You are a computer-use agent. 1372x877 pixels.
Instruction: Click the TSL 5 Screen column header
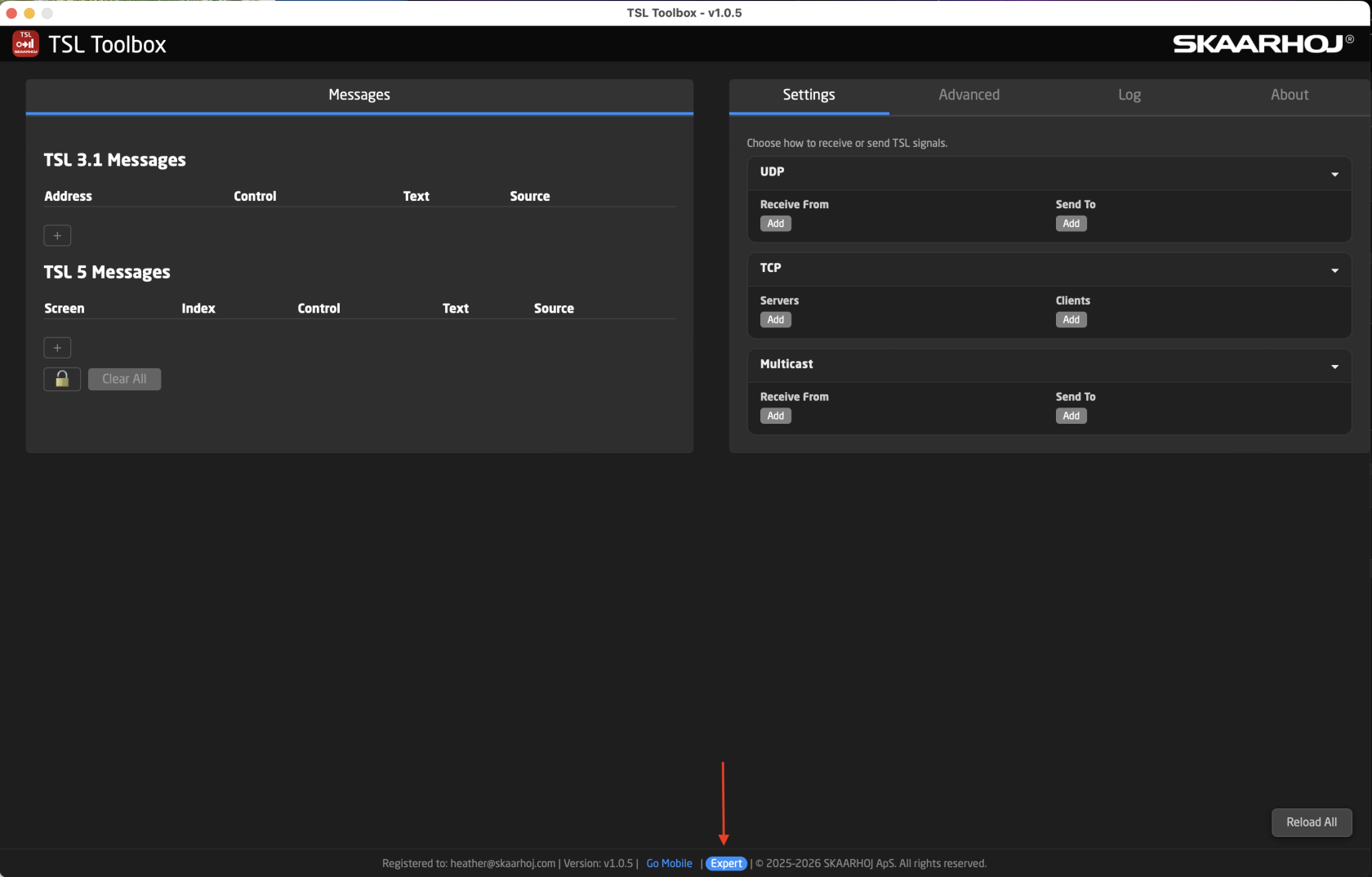(64, 309)
